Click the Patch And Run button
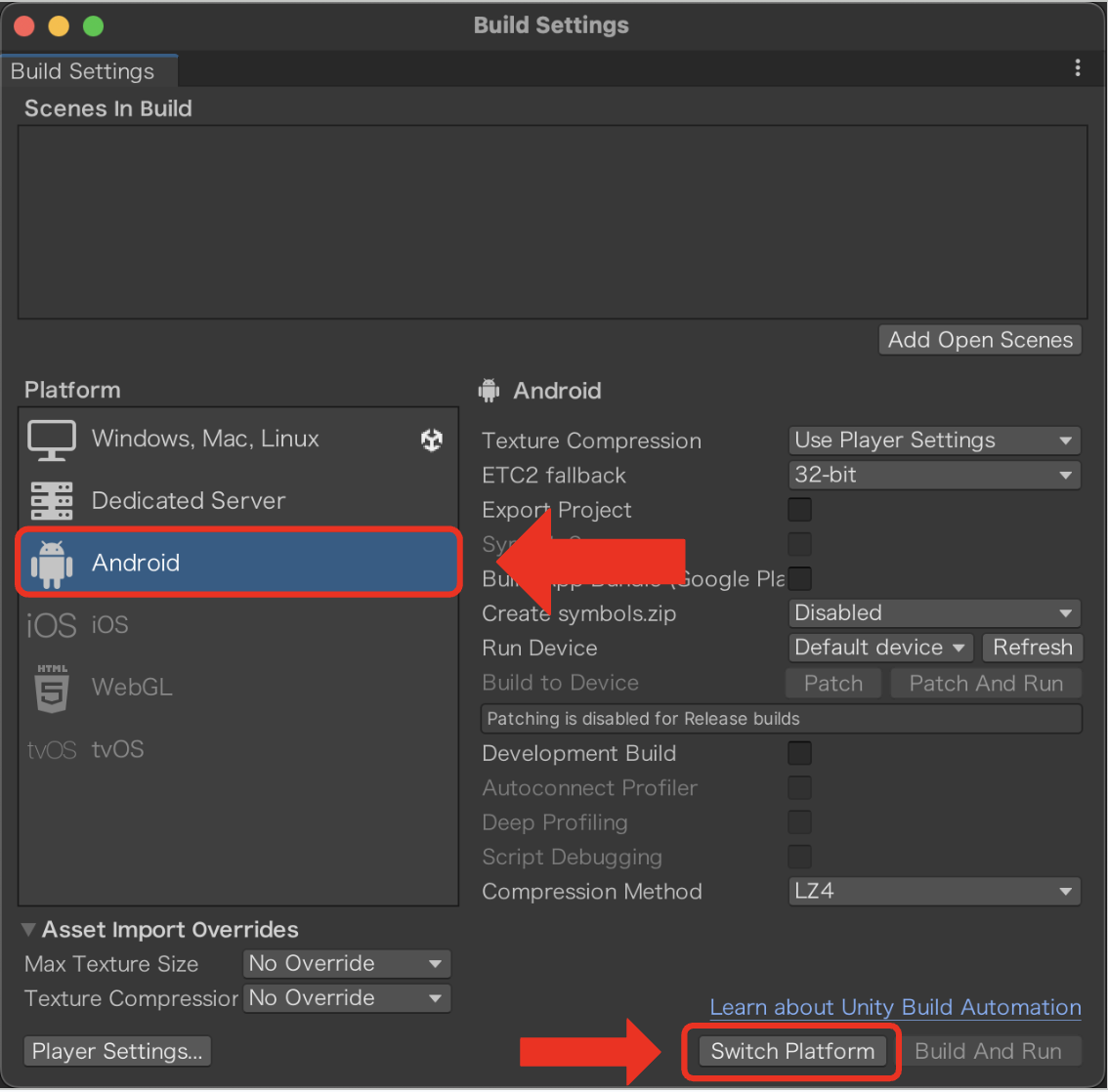Screen dimensions: 1108x1092 (x=986, y=684)
